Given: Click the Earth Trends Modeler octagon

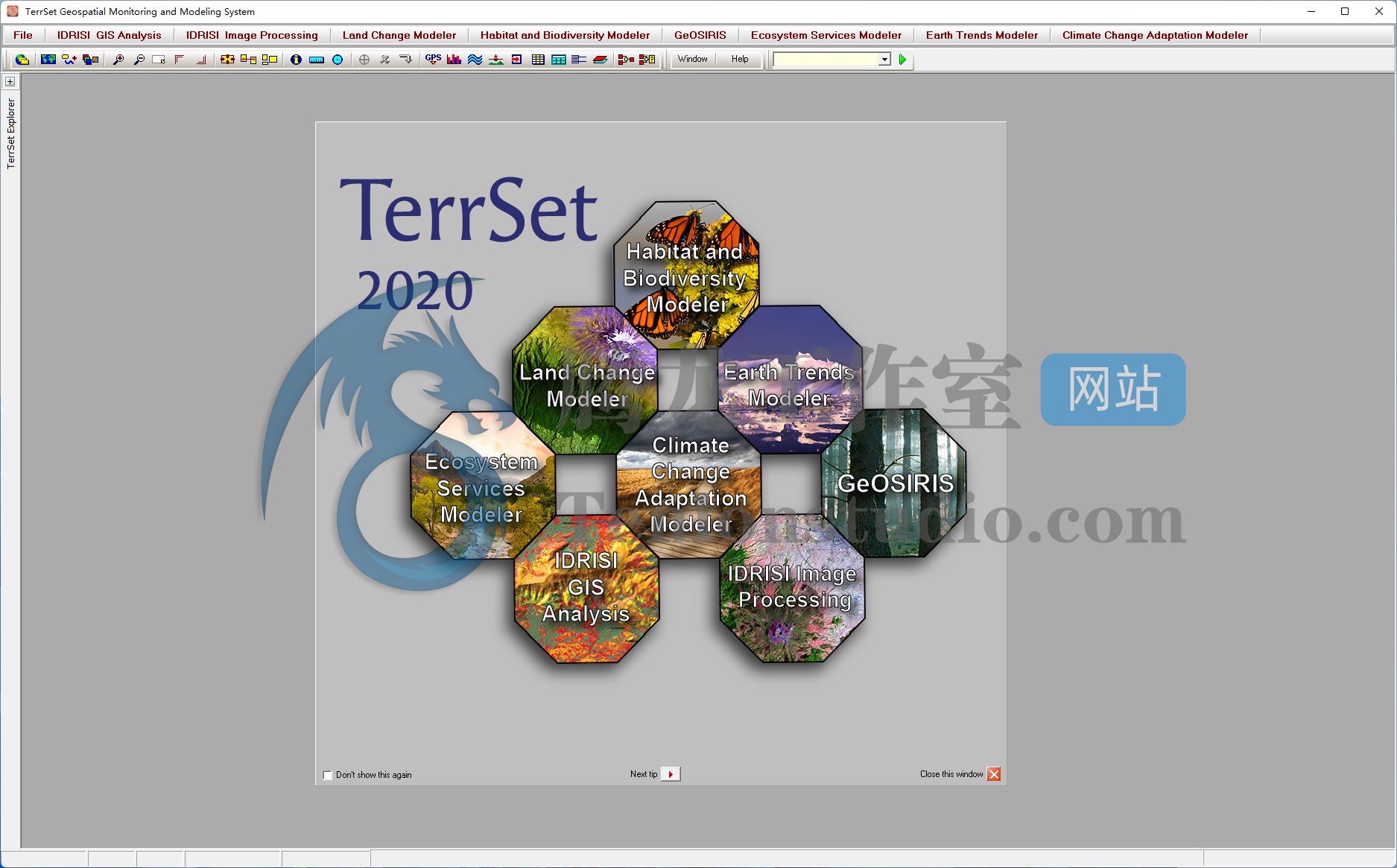Looking at the screenshot, I should [x=791, y=378].
